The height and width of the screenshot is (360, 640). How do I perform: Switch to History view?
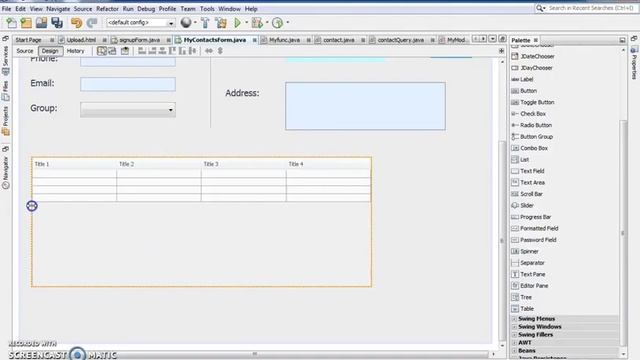point(76,51)
